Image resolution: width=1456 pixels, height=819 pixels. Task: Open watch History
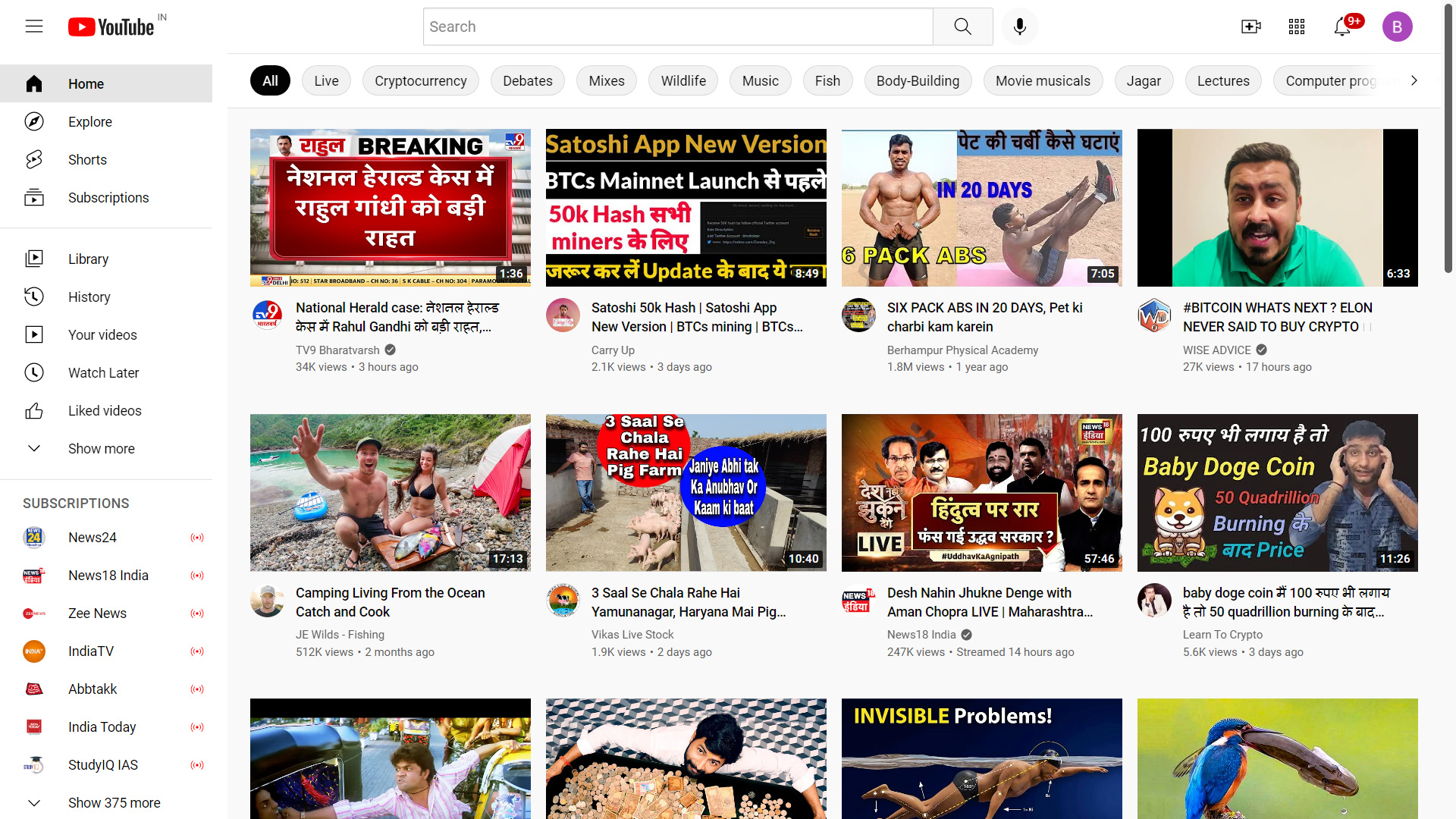(106, 297)
